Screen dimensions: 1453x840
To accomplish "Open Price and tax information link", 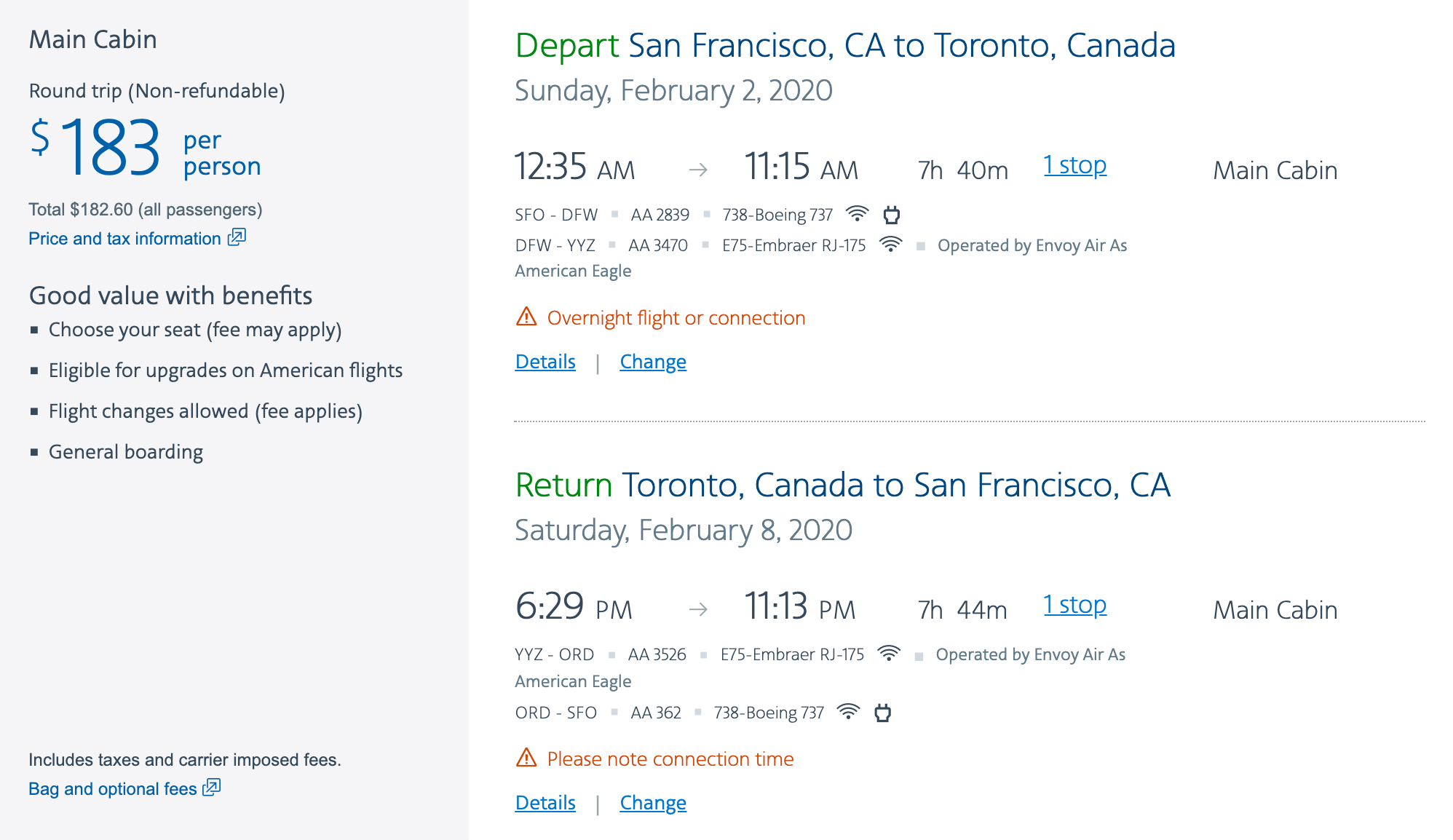I will coord(124,239).
